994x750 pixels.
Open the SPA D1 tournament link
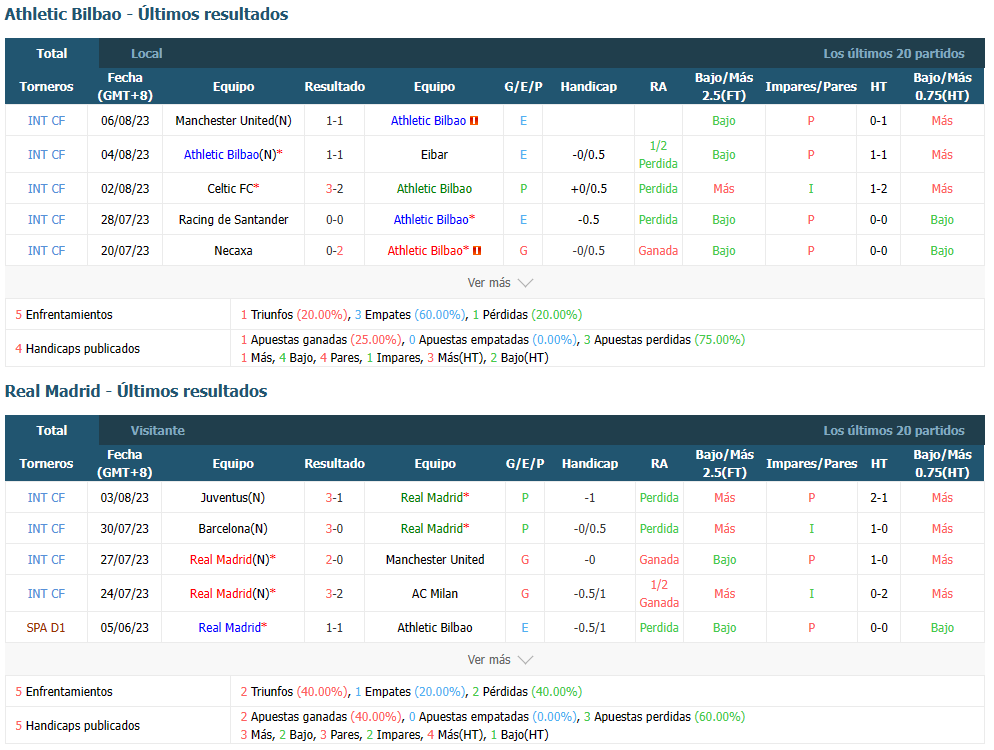[46, 628]
